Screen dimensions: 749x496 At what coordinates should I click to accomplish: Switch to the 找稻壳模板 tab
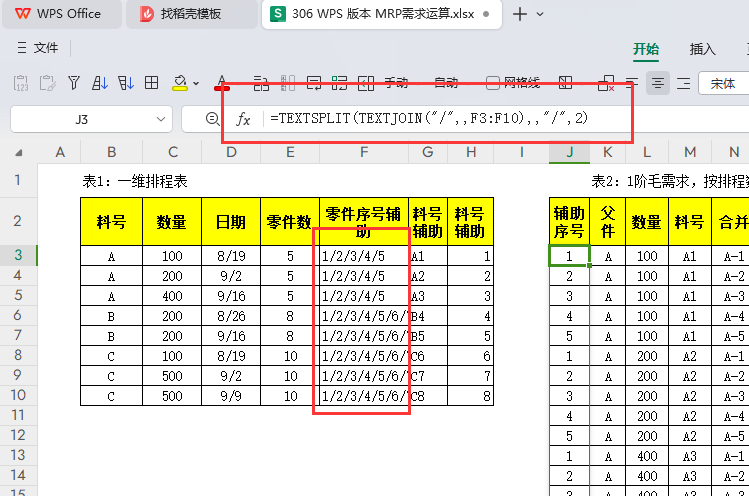coord(192,14)
